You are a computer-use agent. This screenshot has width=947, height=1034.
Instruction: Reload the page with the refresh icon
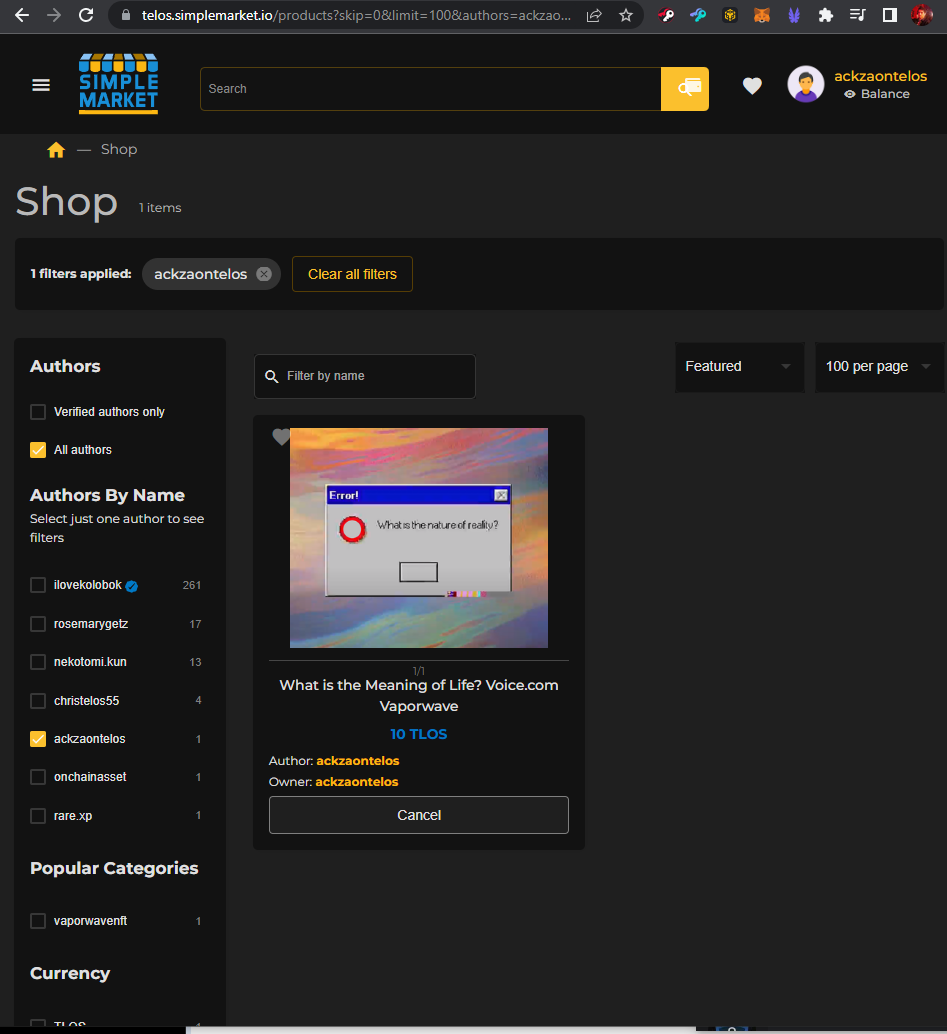(x=86, y=15)
